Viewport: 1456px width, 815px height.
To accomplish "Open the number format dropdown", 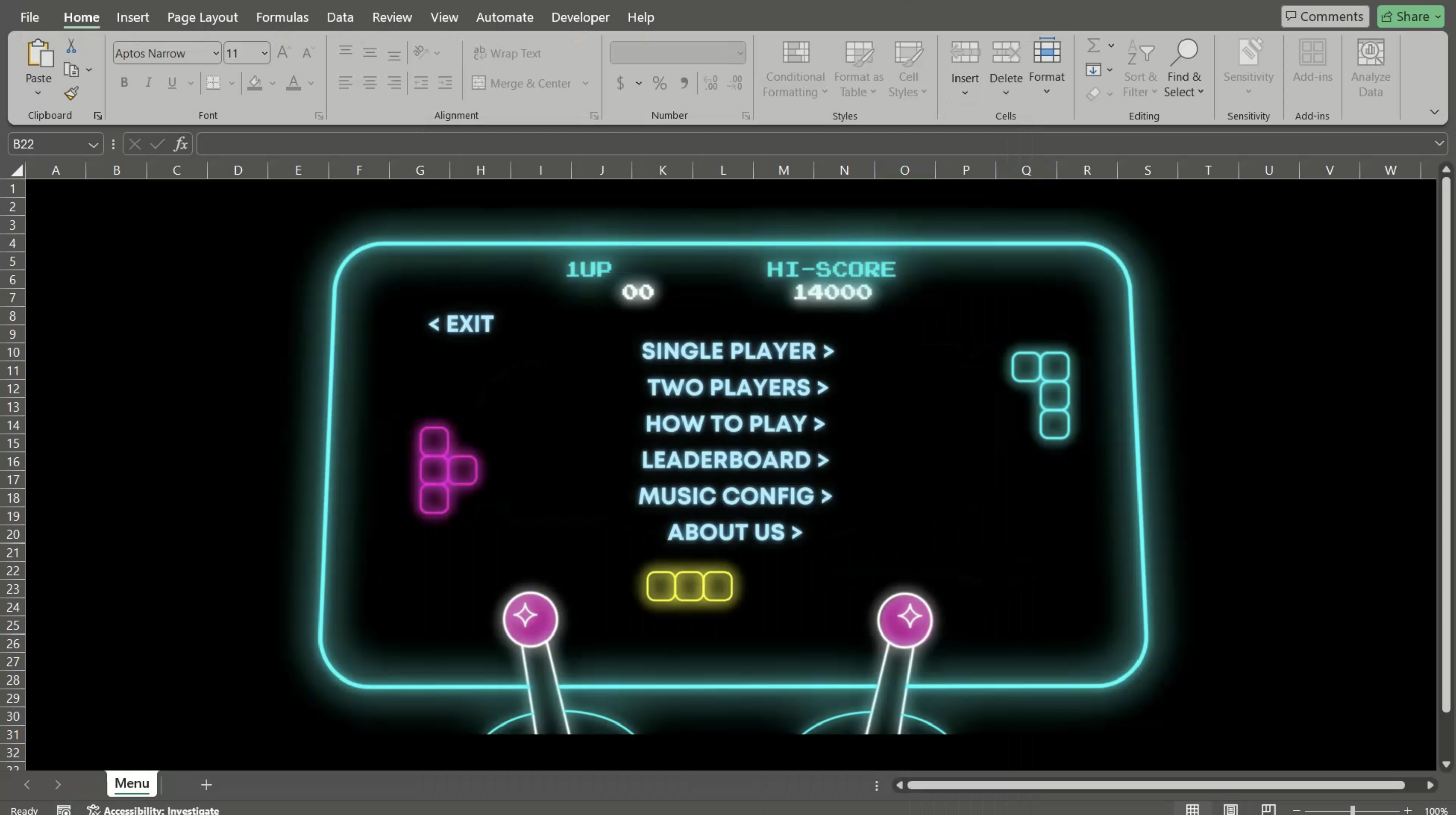I will click(x=739, y=53).
